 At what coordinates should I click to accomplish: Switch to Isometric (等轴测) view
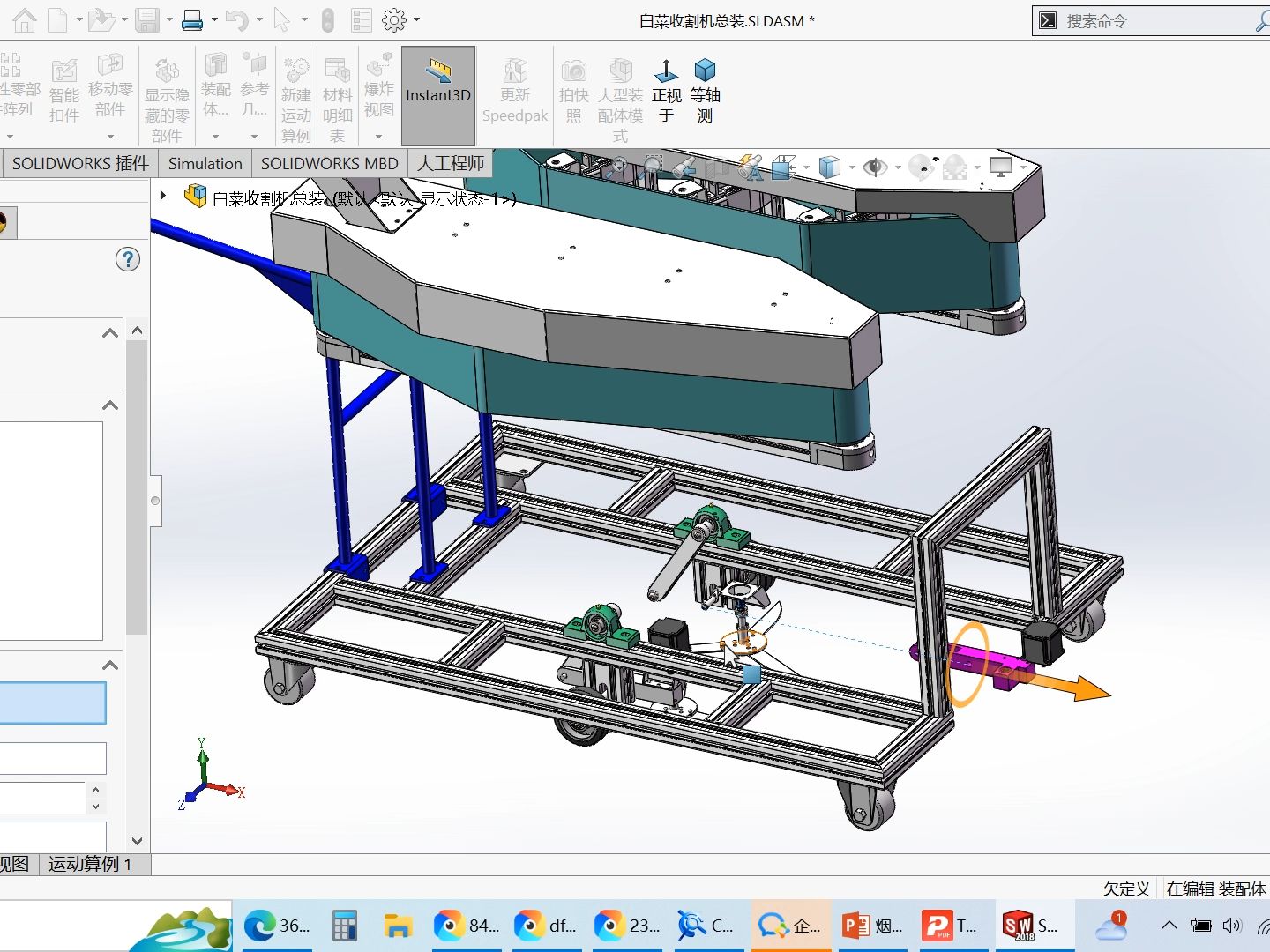coord(705,91)
